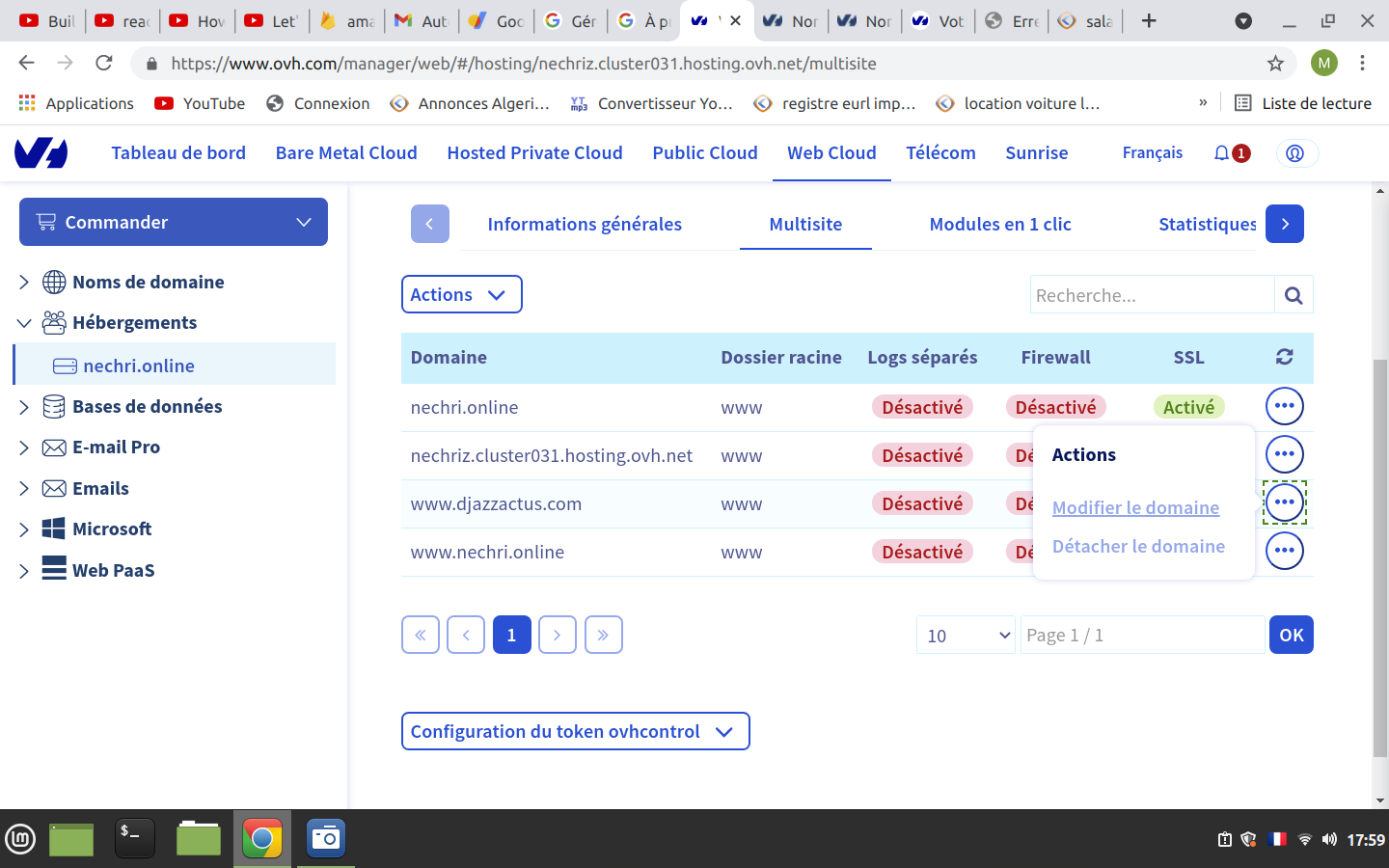Expand Configuration du token ovhcontrol dropdown
The width and height of the screenshot is (1389, 868).
[x=575, y=731]
